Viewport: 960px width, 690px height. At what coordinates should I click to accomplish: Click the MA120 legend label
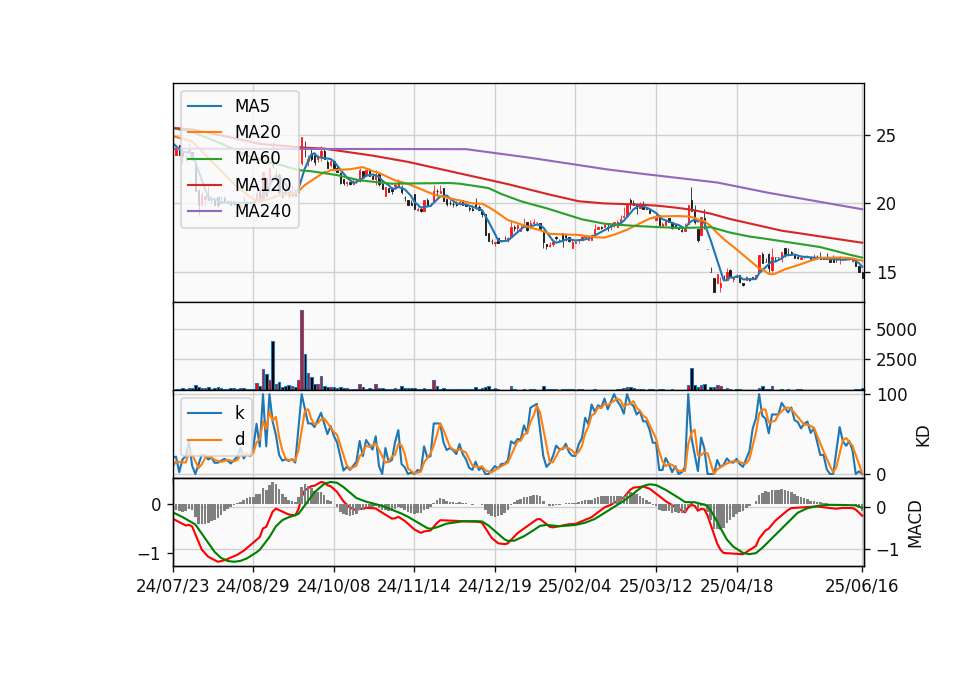(263, 184)
